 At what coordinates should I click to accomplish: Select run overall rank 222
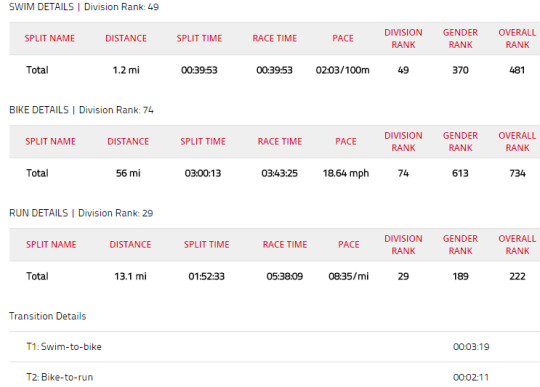[x=517, y=276]
